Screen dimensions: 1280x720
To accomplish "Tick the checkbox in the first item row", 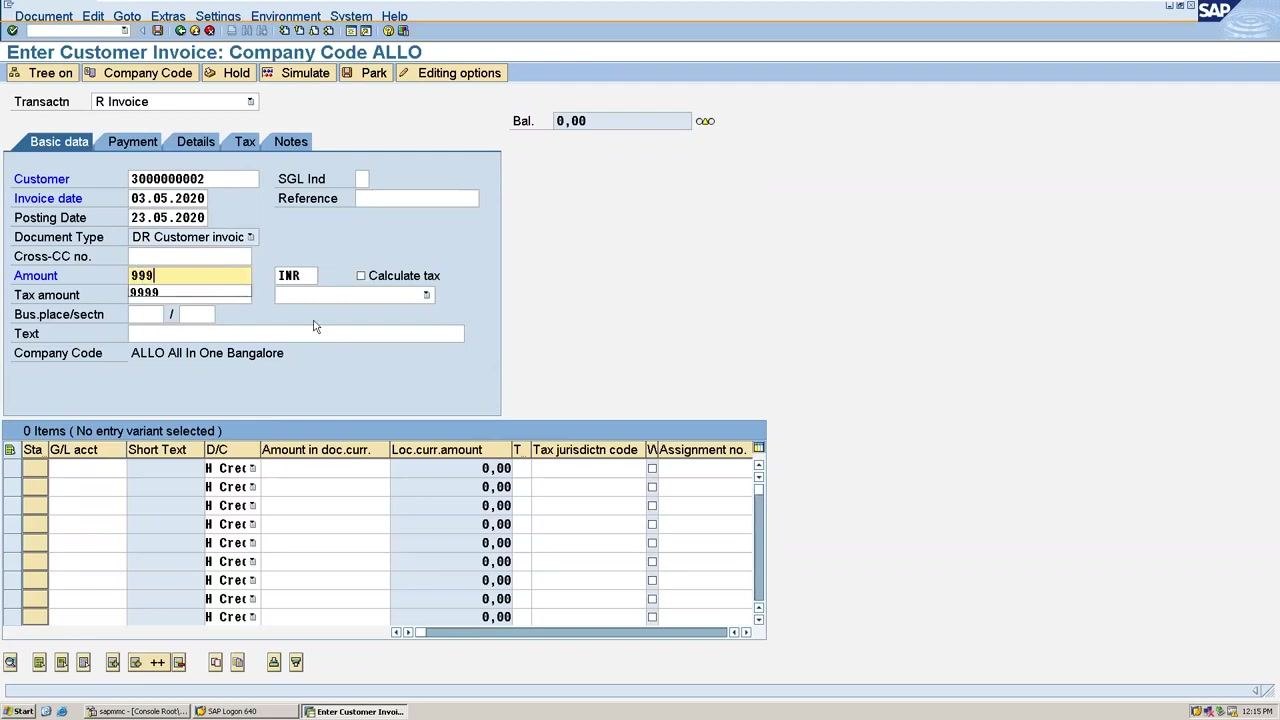I will pos(652,468).
